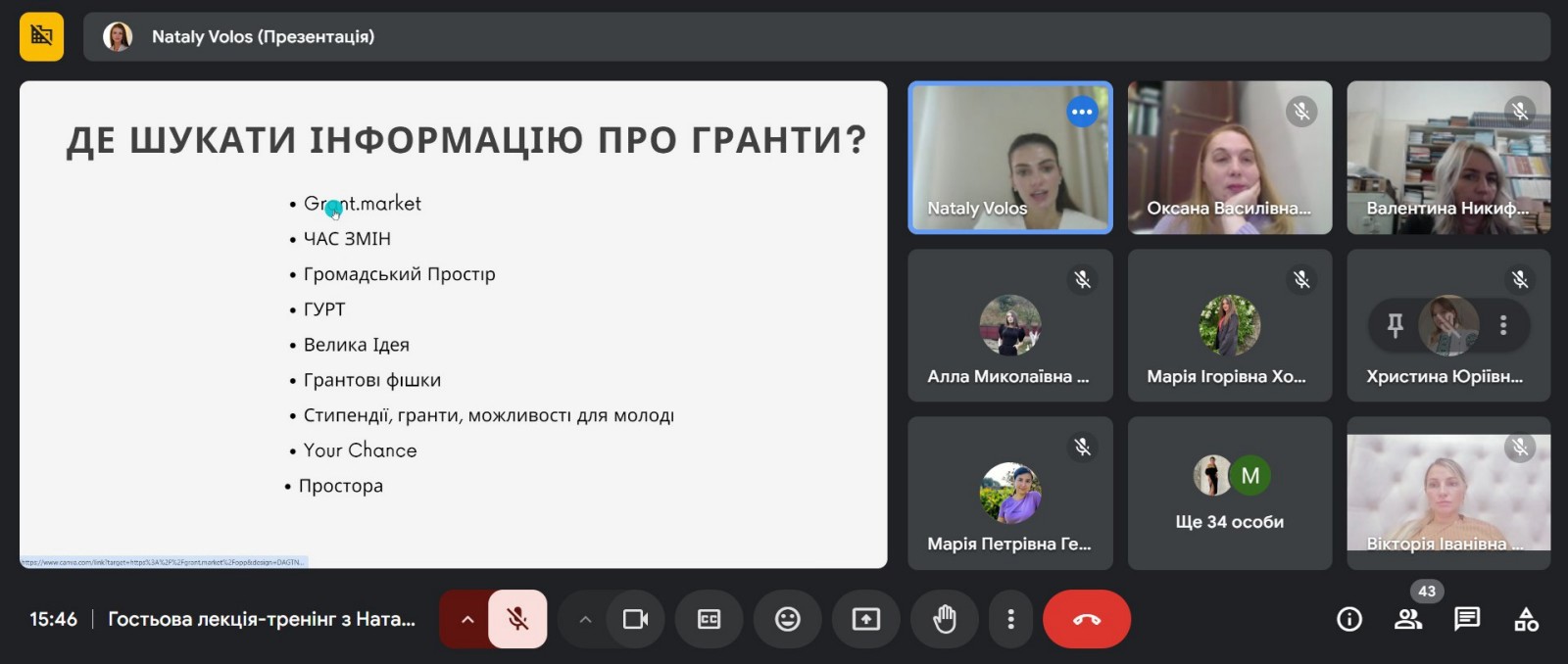The image size is (1568, 664).
Task: Click the Велика Ідея bullet text
Action: pyautogui.click(x=357, y=345)
